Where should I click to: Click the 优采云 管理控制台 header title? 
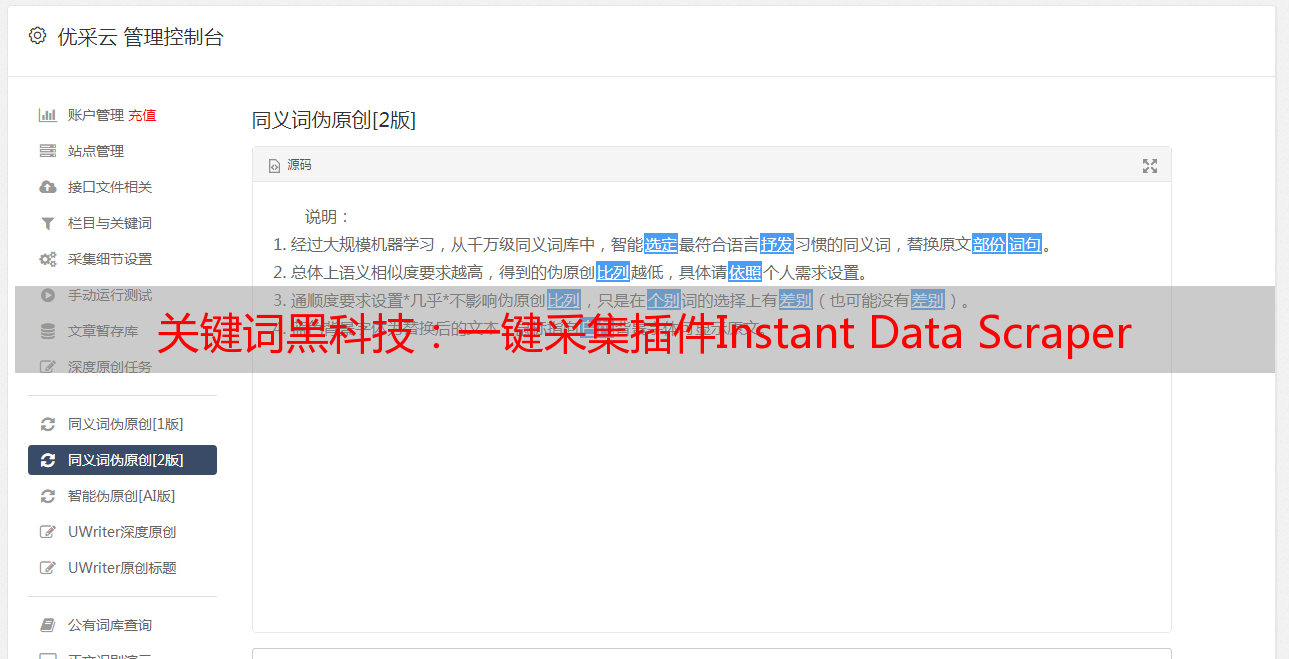(141, 37)
